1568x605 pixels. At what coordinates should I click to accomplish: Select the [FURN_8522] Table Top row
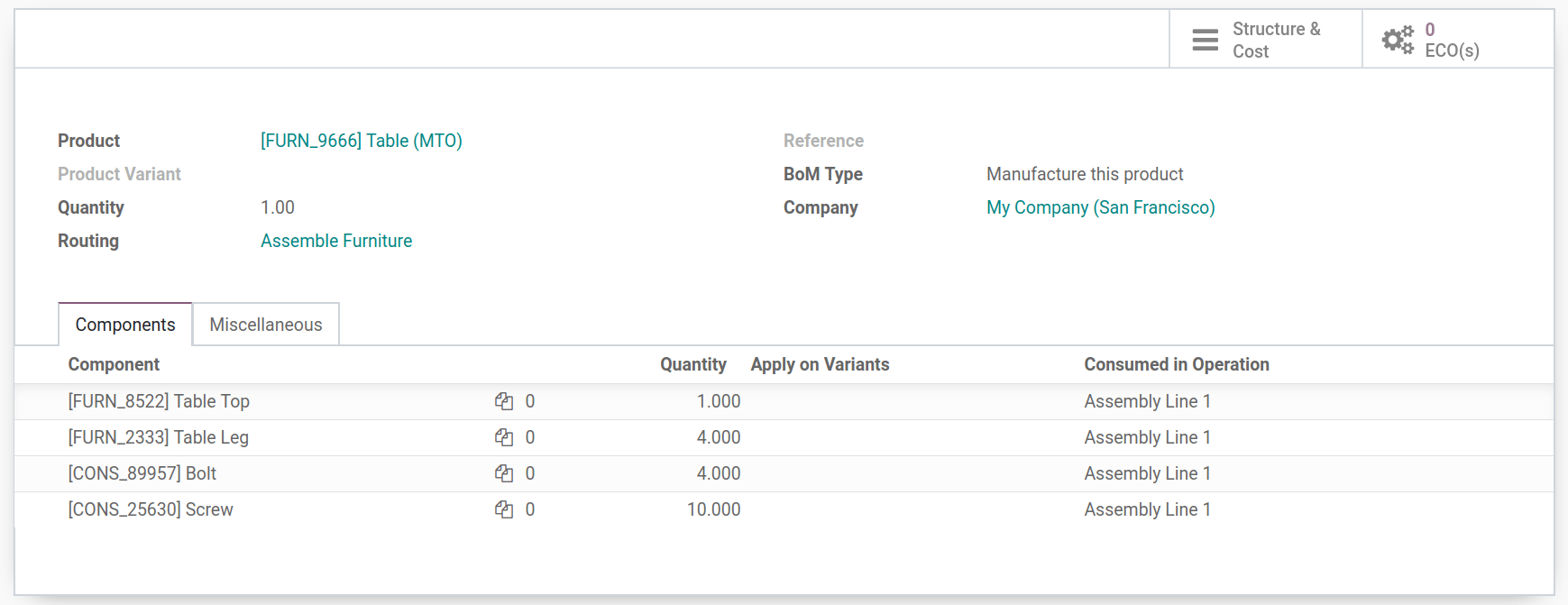(x=784, y=401)
